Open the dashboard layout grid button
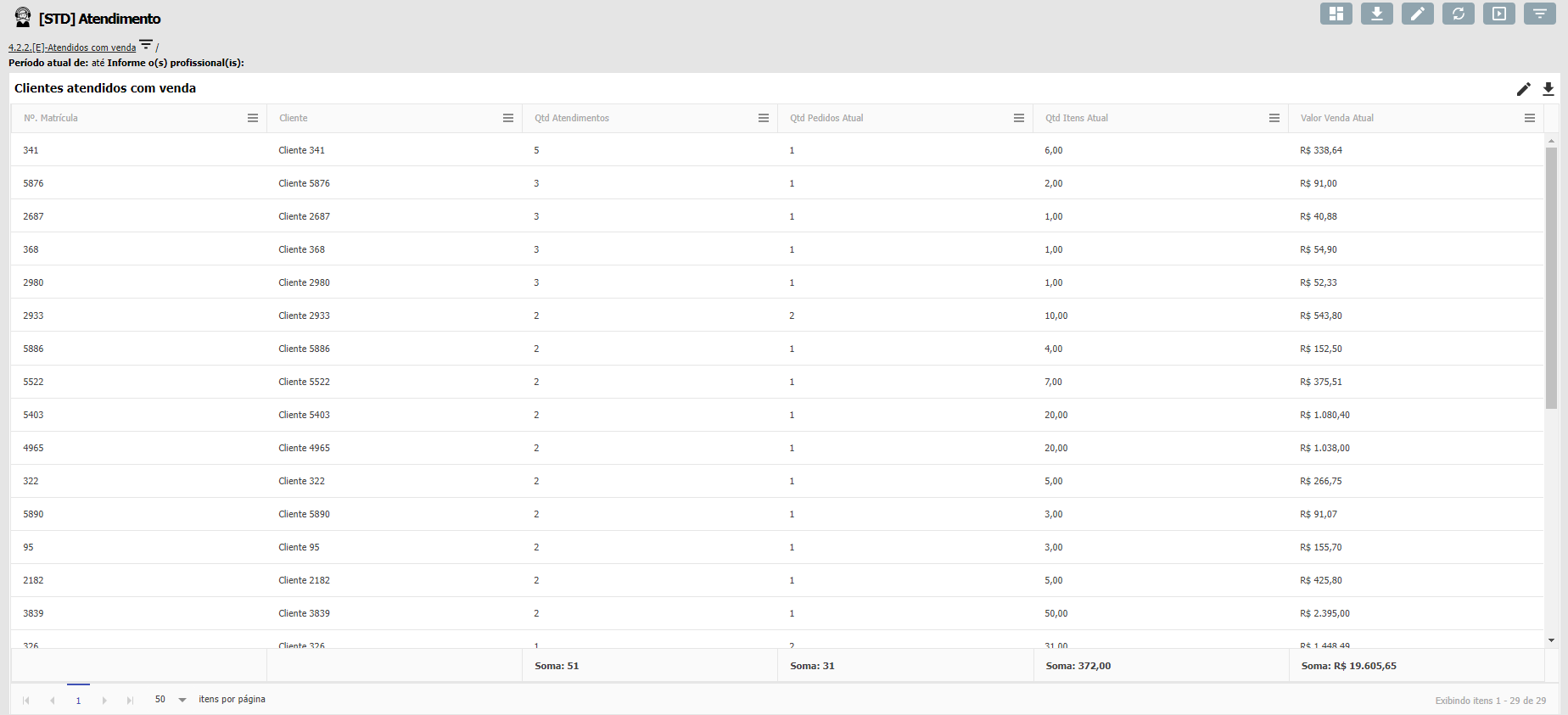The width and height of the screenshot is (1568, 715). click(x=1336, y=14)
